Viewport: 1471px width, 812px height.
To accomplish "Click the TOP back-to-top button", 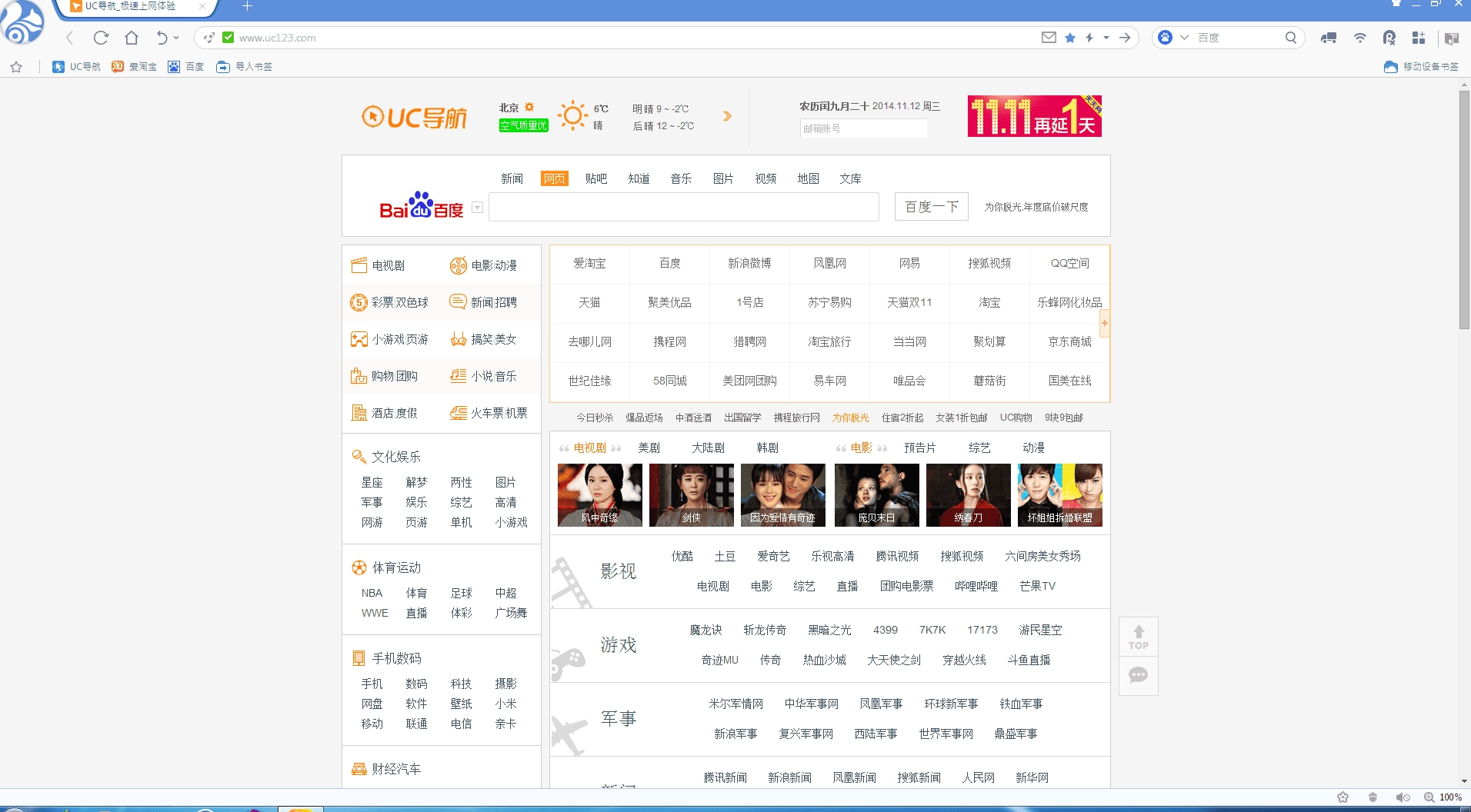I will [x=1139, y=637].
